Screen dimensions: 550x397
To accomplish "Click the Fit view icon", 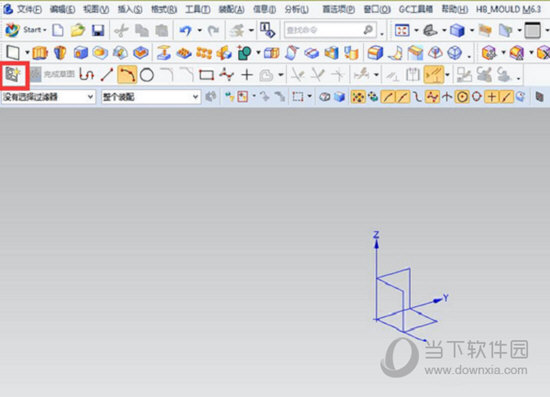I will (x=402, y=31).
